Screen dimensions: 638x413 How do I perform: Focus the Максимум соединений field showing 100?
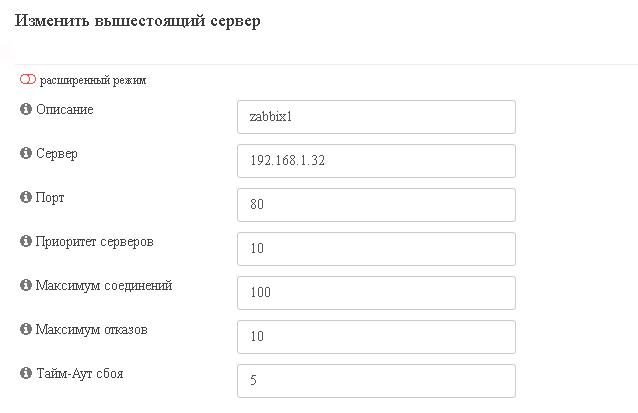point(376,293)
